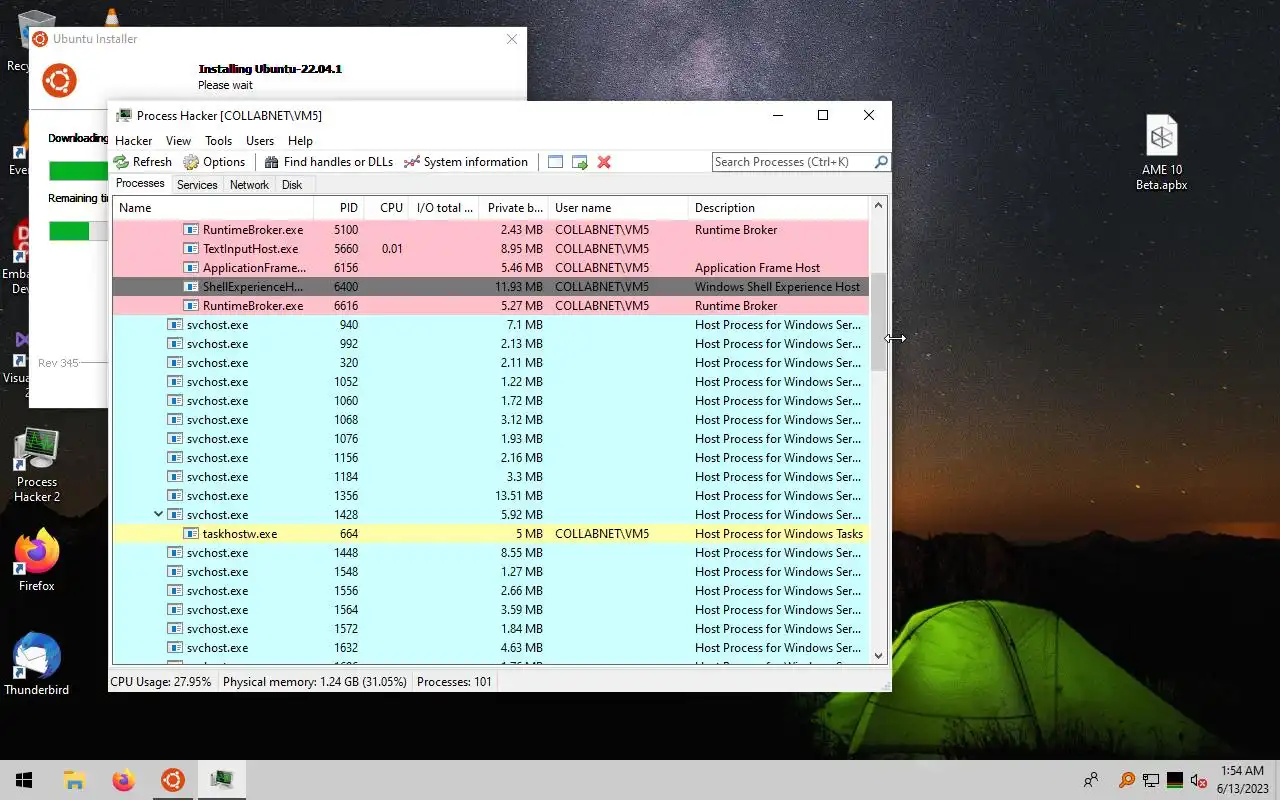The image size is (1280, 800).
Task: Switch to the Network tab
Action: pyautogui.click(x=249, y=185)
